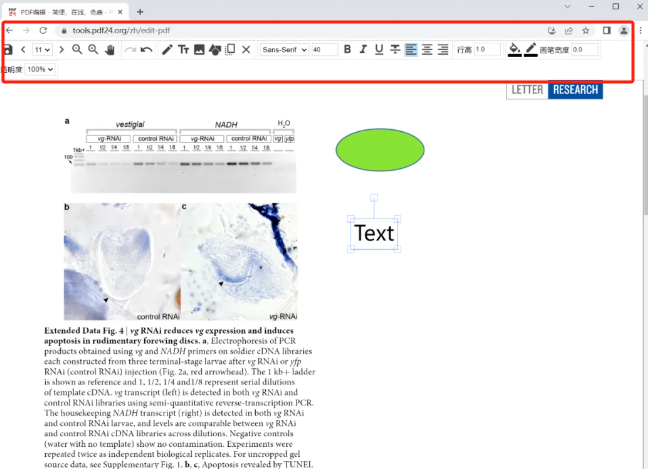This screenshot has width=648, height=469.
Task: Align text to the right
Action: (443, 50)
